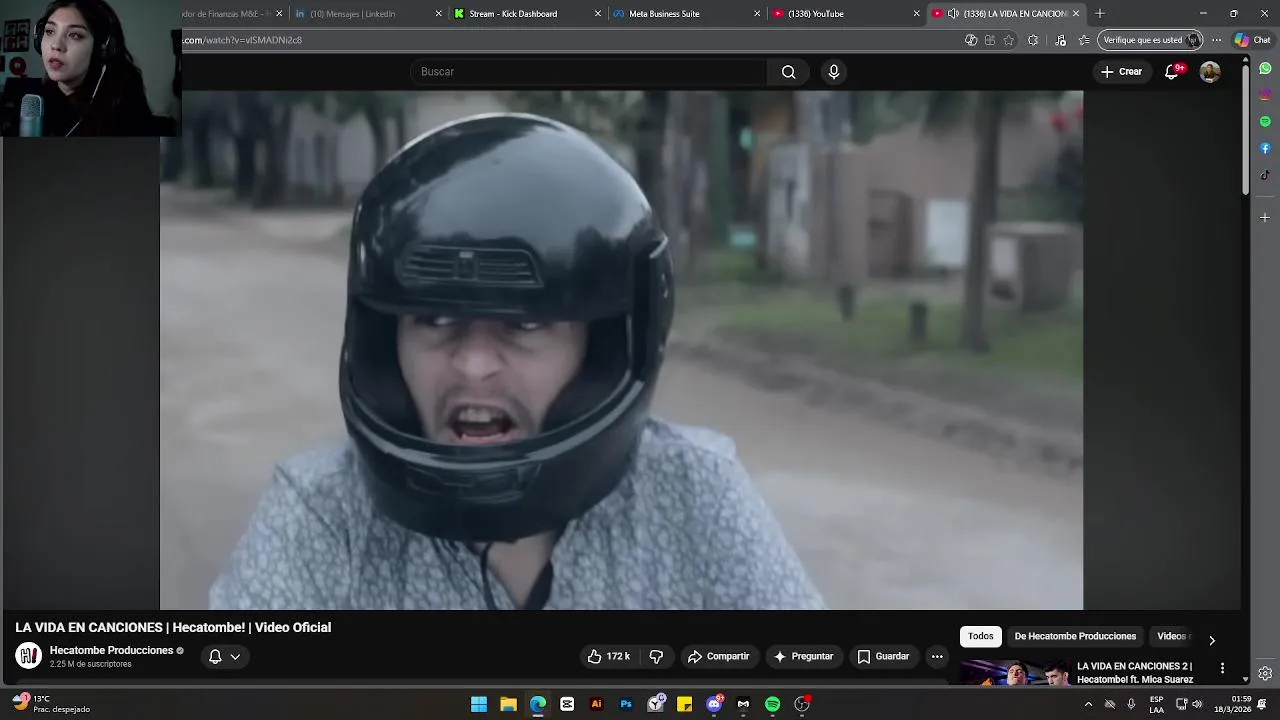This screenshot has height=720, width=1280.
Task: Mute the playing tab's speaker icon
Action: 953,14
